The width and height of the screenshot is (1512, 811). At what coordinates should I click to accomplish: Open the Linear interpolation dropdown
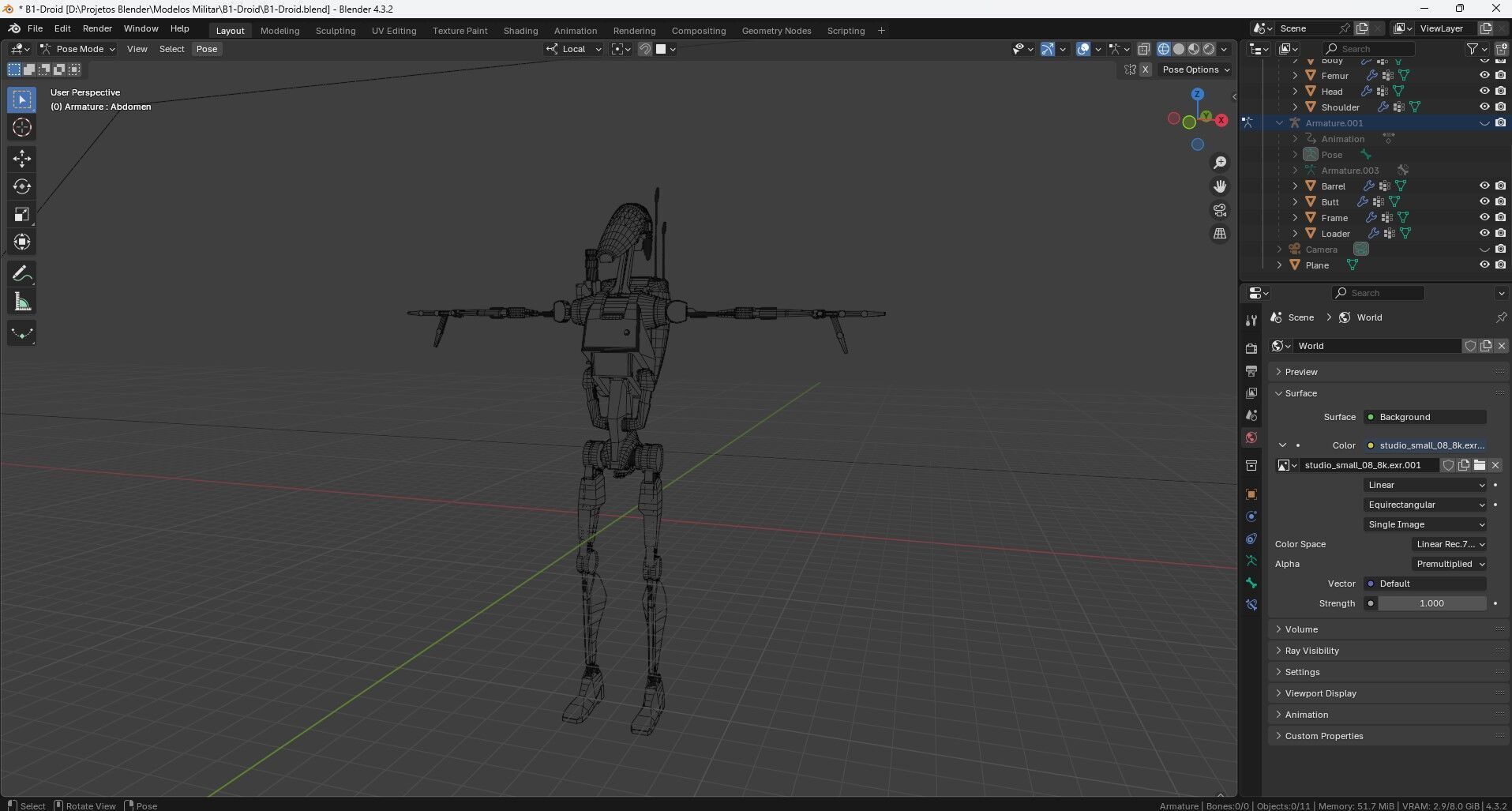(x=1425, y=485)
